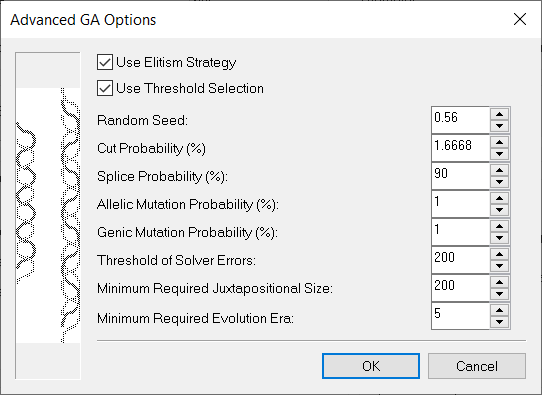Close the Advanced GA Options dialog
This screenshot has height=395, width=542.
pyautogui.click(x=520, y=19)
